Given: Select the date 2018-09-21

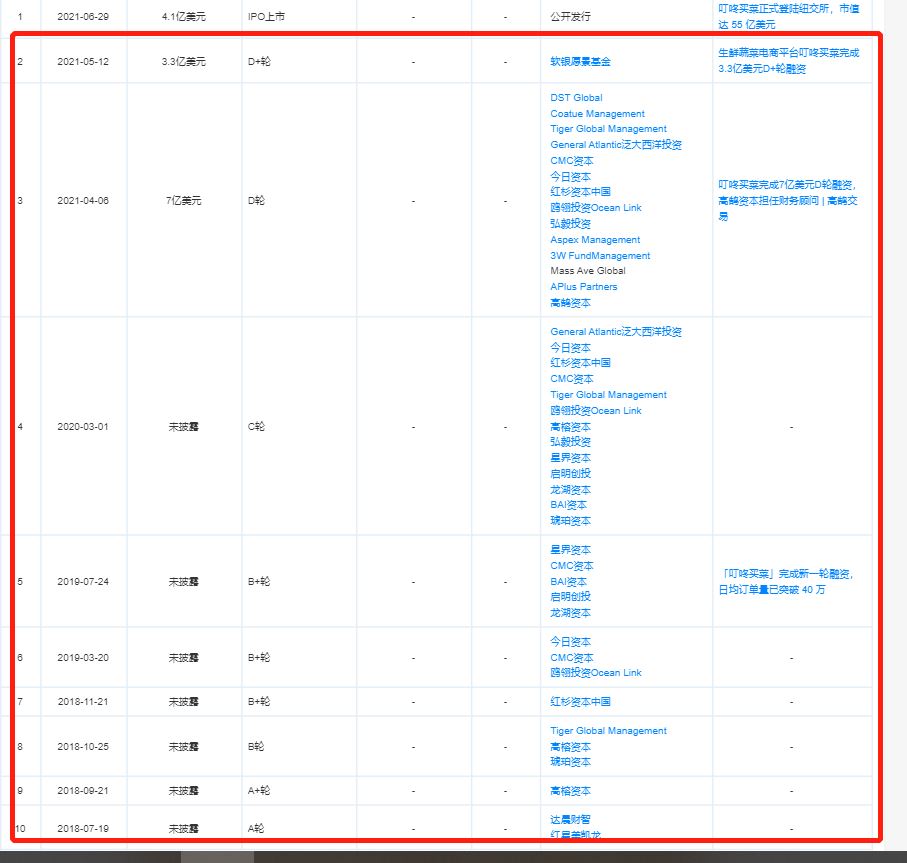Looking at the screenshot, I should 83,791.
